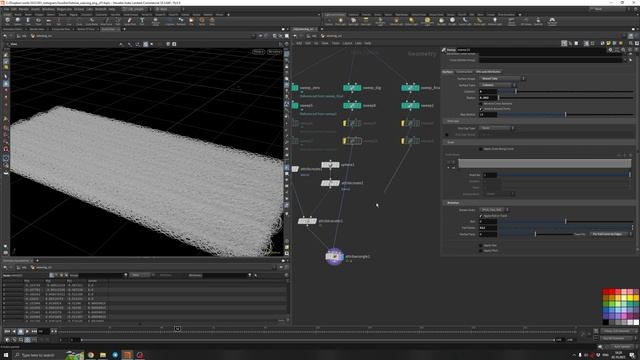Jump to the last frame
Screen dimensions: 640x360
tap(34, 331)
